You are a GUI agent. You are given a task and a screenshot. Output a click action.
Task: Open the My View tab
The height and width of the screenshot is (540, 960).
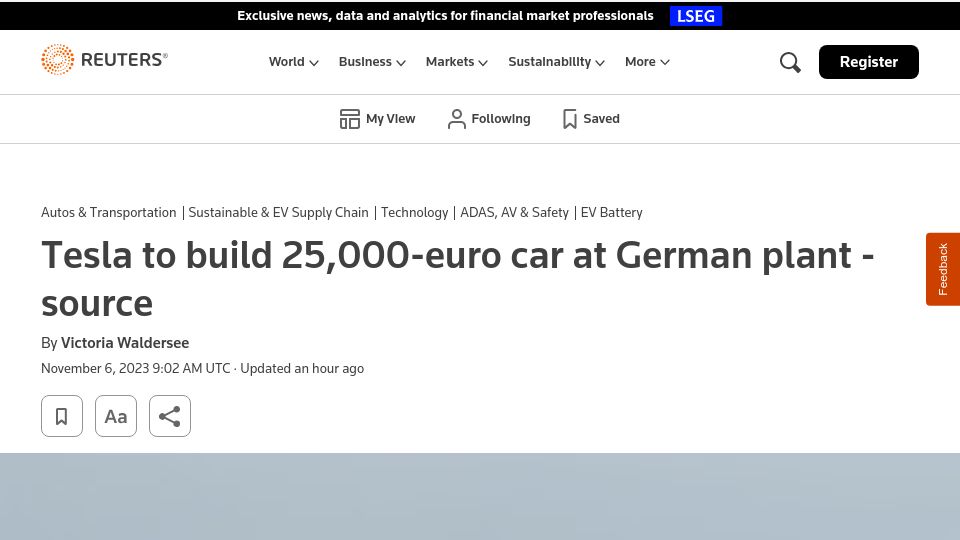tap(378, 119)
